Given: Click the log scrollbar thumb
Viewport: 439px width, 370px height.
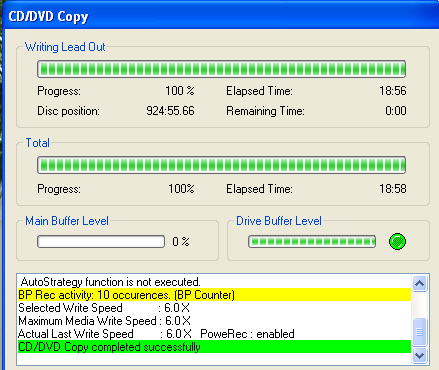Looking at the screenshot, I should pos(419,332).
